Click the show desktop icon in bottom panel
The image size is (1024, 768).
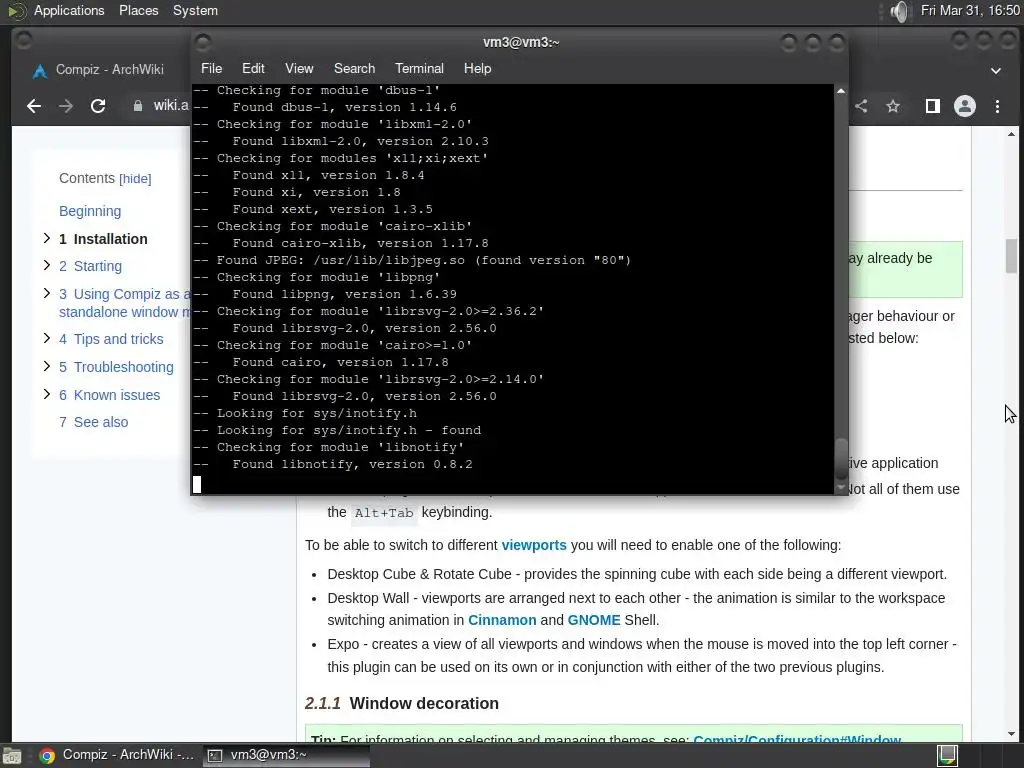point(12,756)
